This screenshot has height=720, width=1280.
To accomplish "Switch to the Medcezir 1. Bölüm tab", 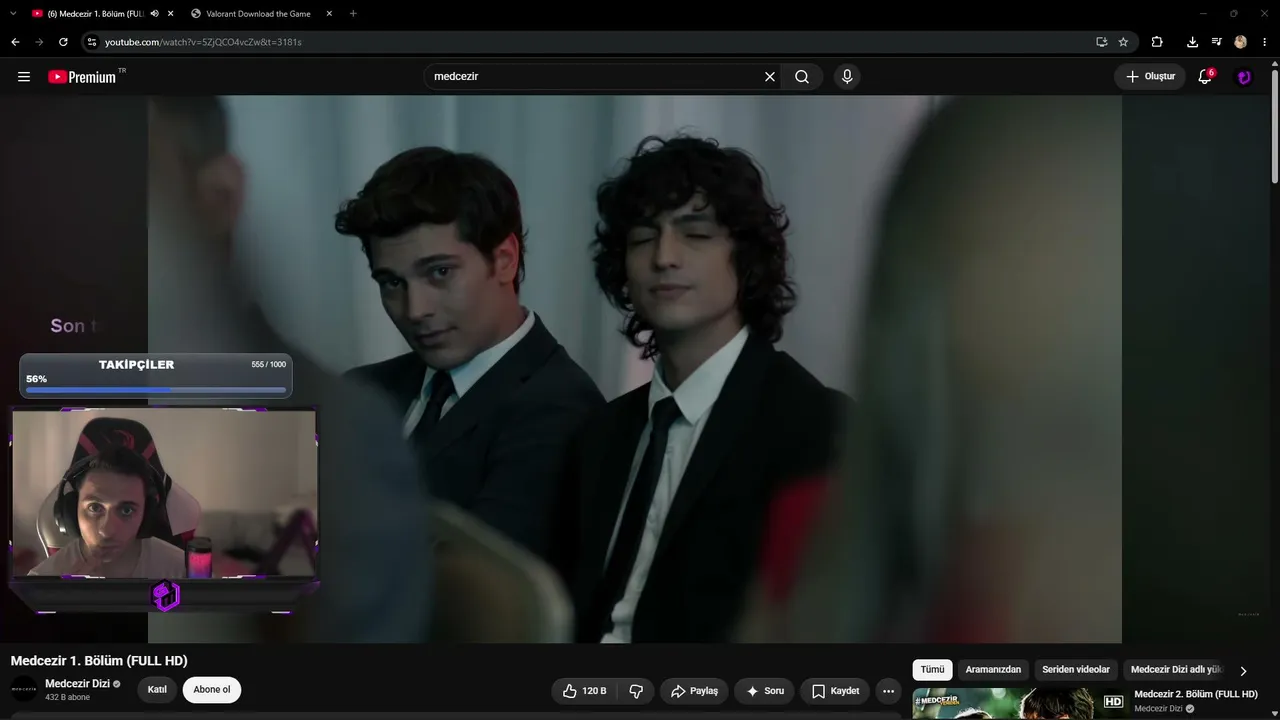I will (x=95, y=14).
